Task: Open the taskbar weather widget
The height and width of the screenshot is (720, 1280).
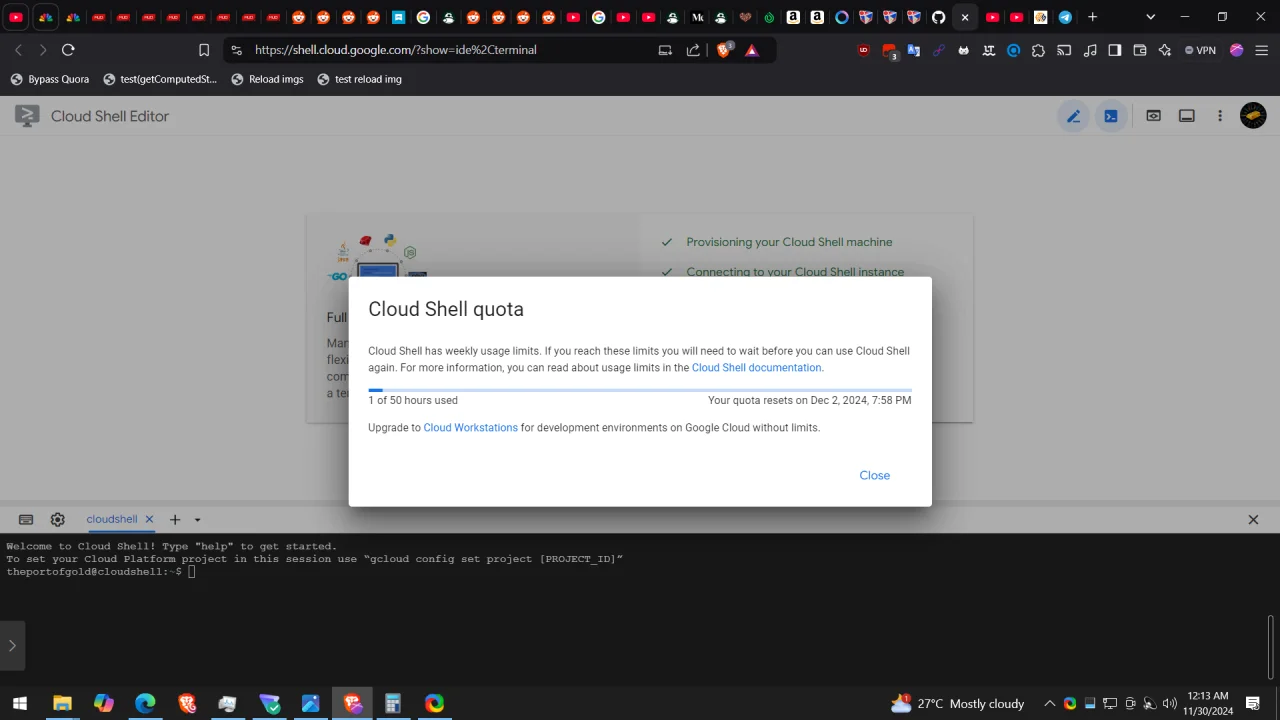Action: 957,704
